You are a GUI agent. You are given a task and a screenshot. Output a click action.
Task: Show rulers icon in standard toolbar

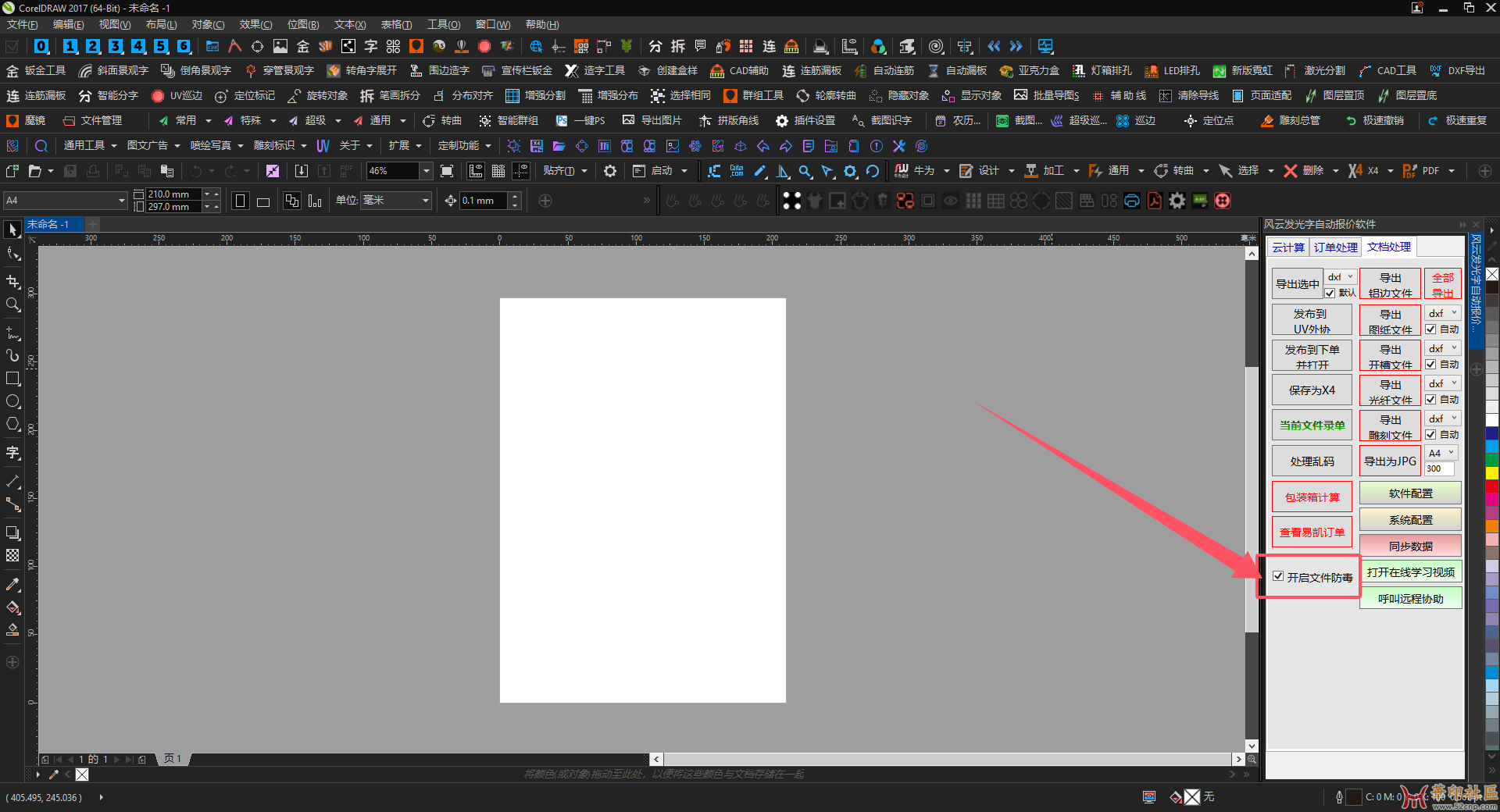pyautogui.click(x=475, y=171)
